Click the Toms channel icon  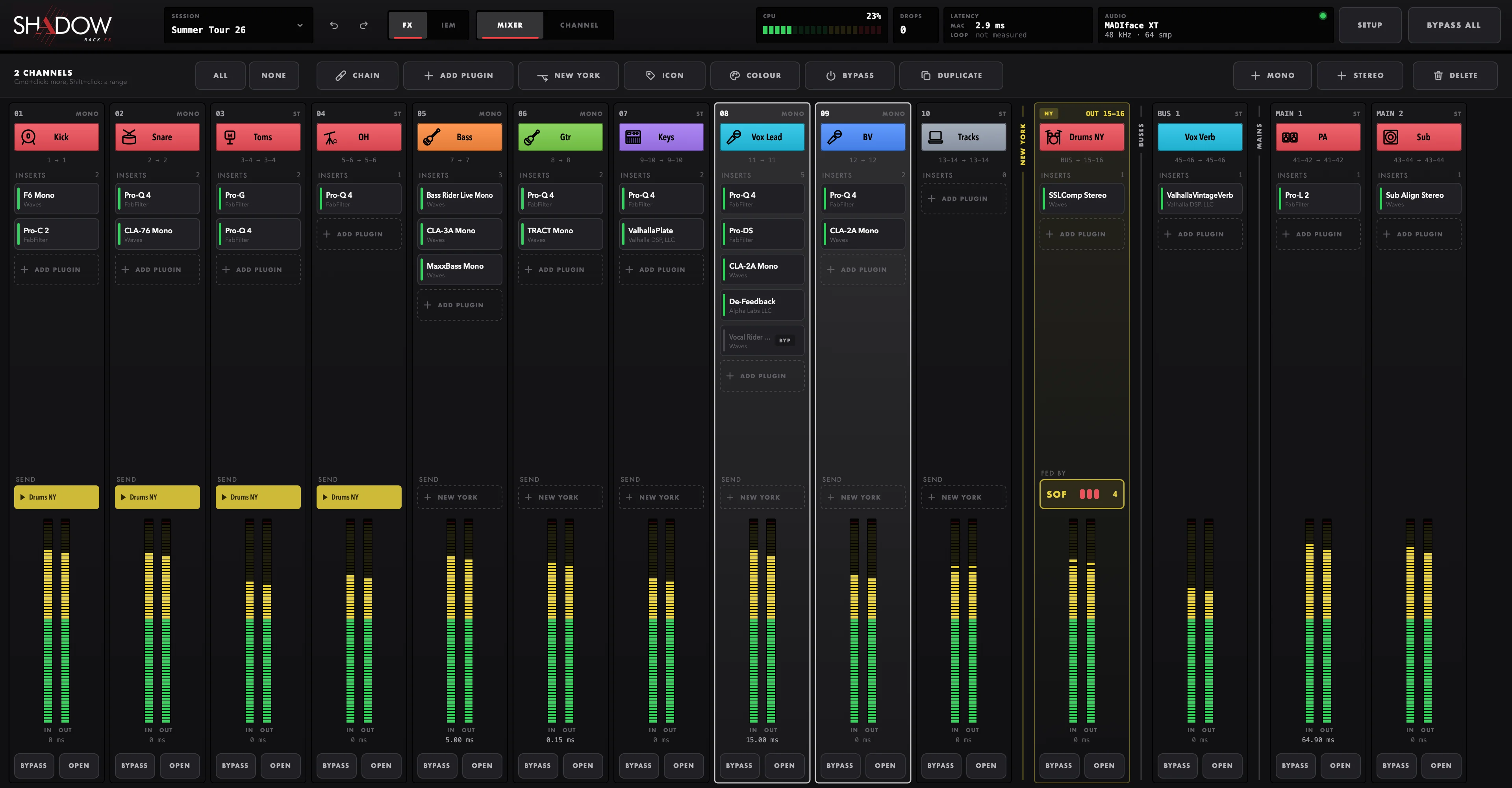pos(230,137)
